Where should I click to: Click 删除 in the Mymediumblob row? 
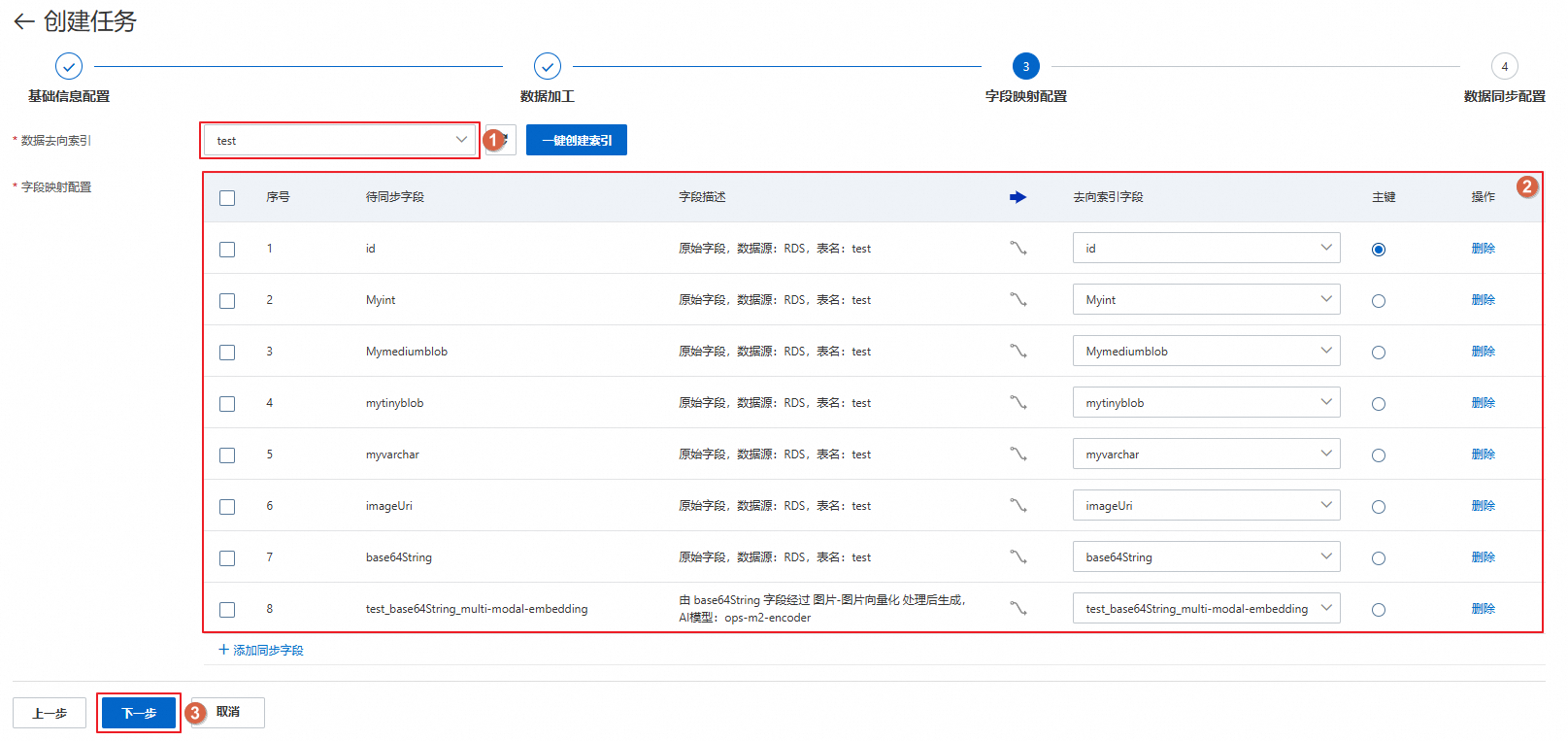tap(1484, 351)
